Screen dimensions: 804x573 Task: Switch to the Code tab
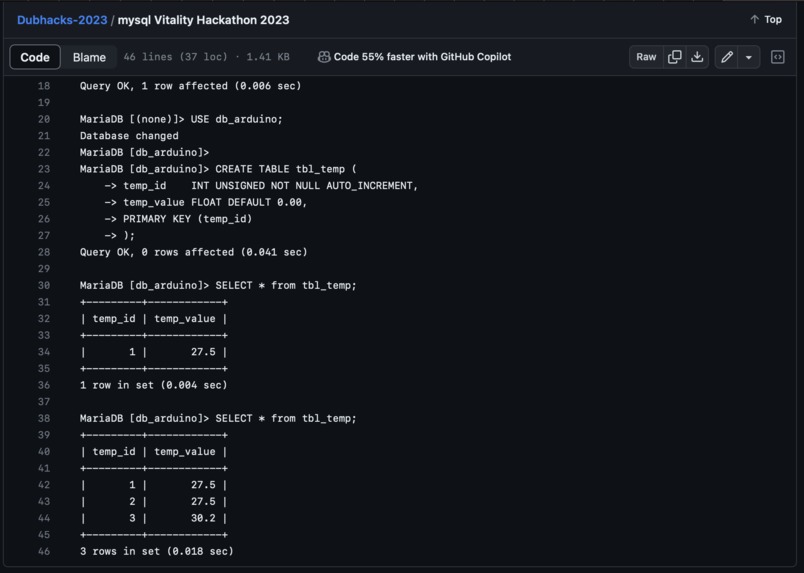coord(35,57)
